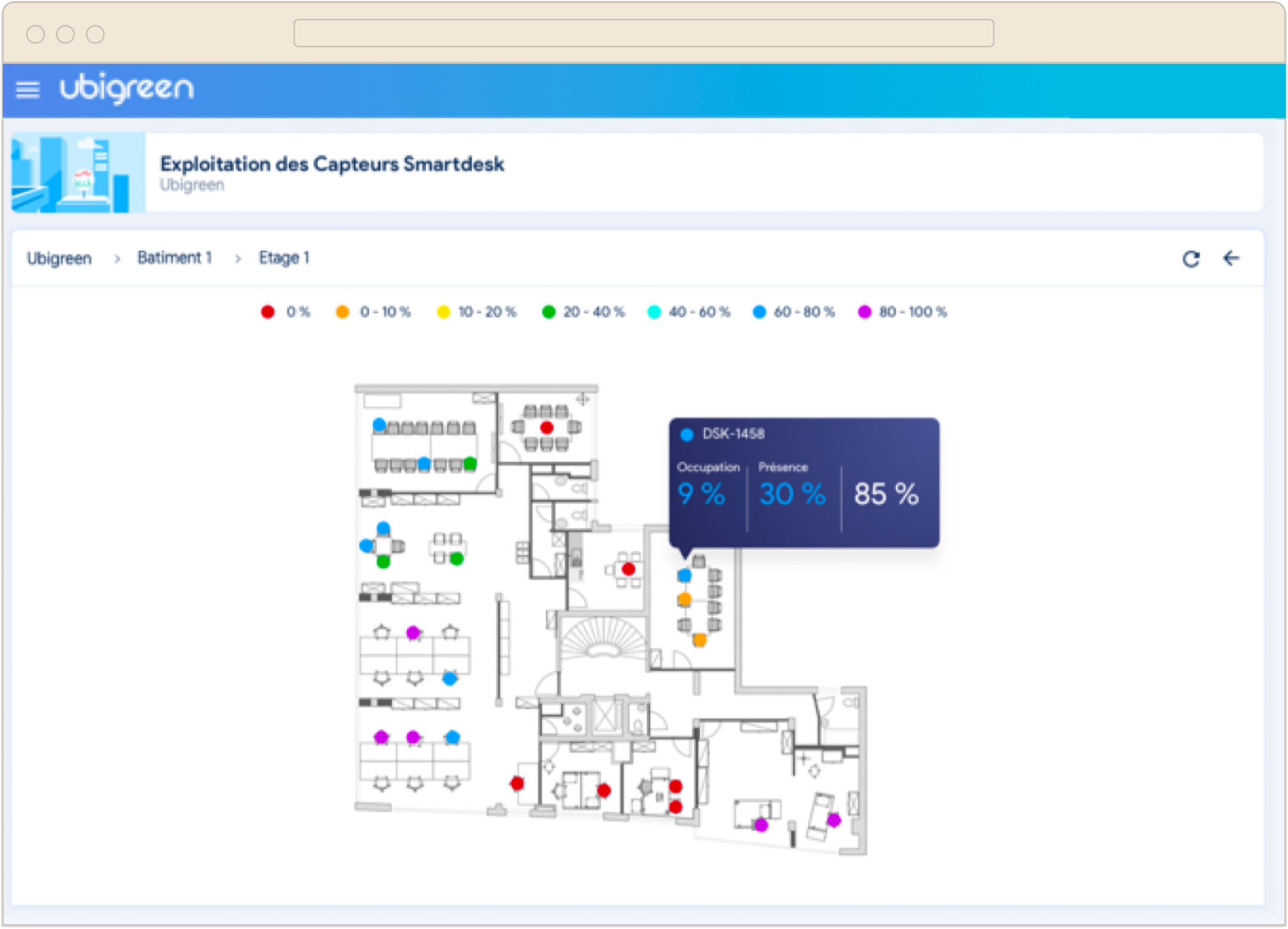Select the green sensor below small square table
The height and width of the screenshot is (929, 1288).
pos(383,562)
